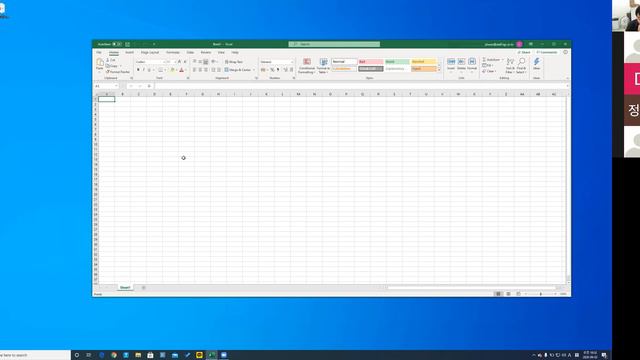Viewport: 640px width, 360px height.
Task: Click the Wrap Text button
Action: pyautogui.click(x=234, y=62)
